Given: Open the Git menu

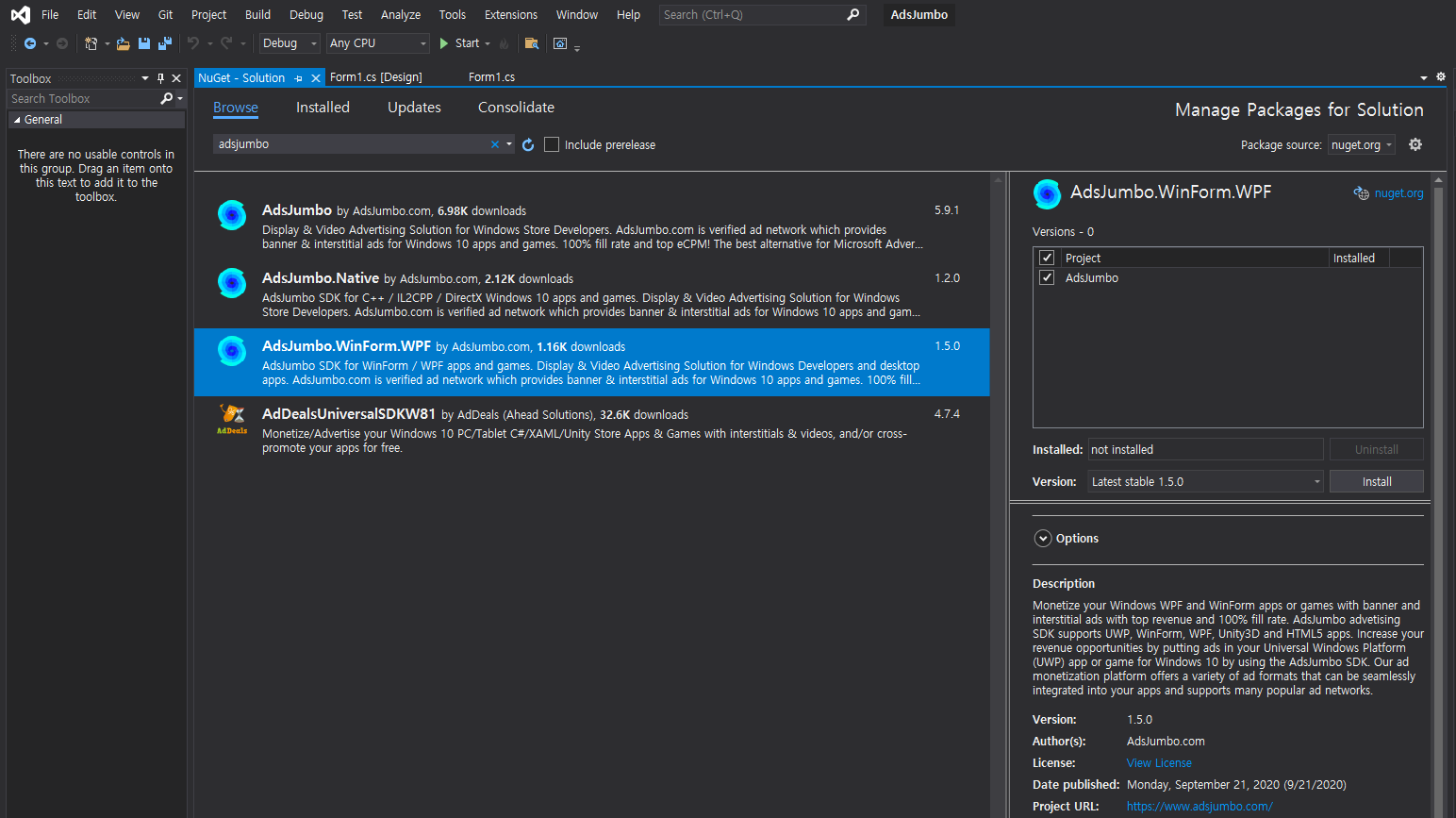Looking at the screenshot, I should [x=165, y=15].
